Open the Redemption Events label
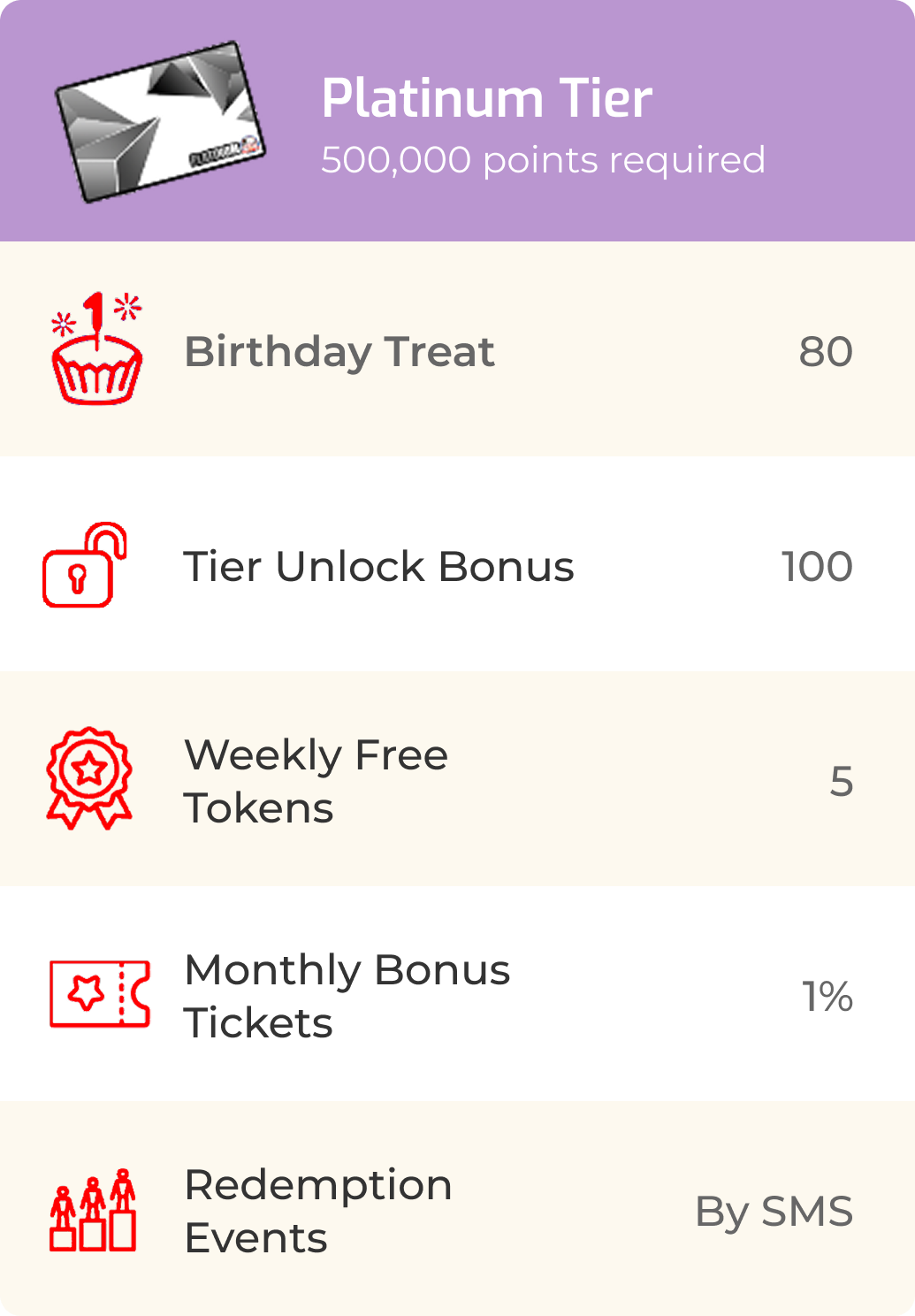The image size is (915, 1316). [317, 1211]
